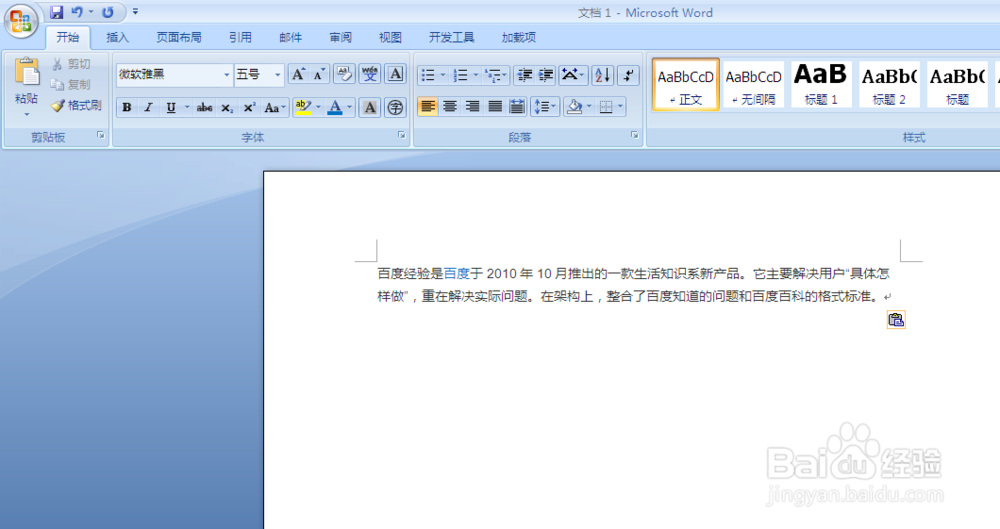Open the 邮件 ribbon tab
Image resolution: width=1000 pixels, height=529 pixels.
coord(290,38)
